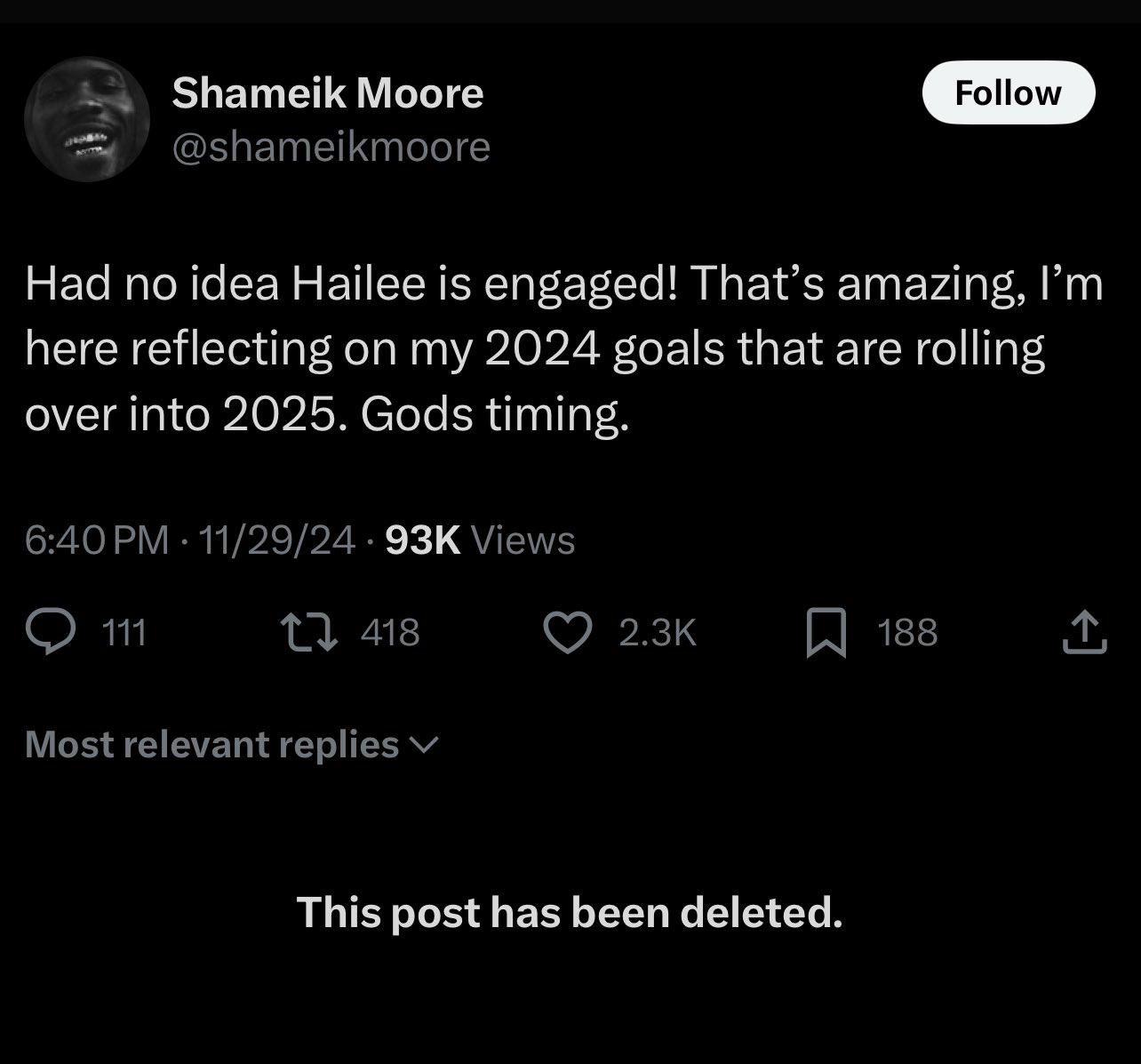This screenshot has width=1141, height=1064.
Task: Follow Shameik Moore's account
Action: tap(1009, 92)
